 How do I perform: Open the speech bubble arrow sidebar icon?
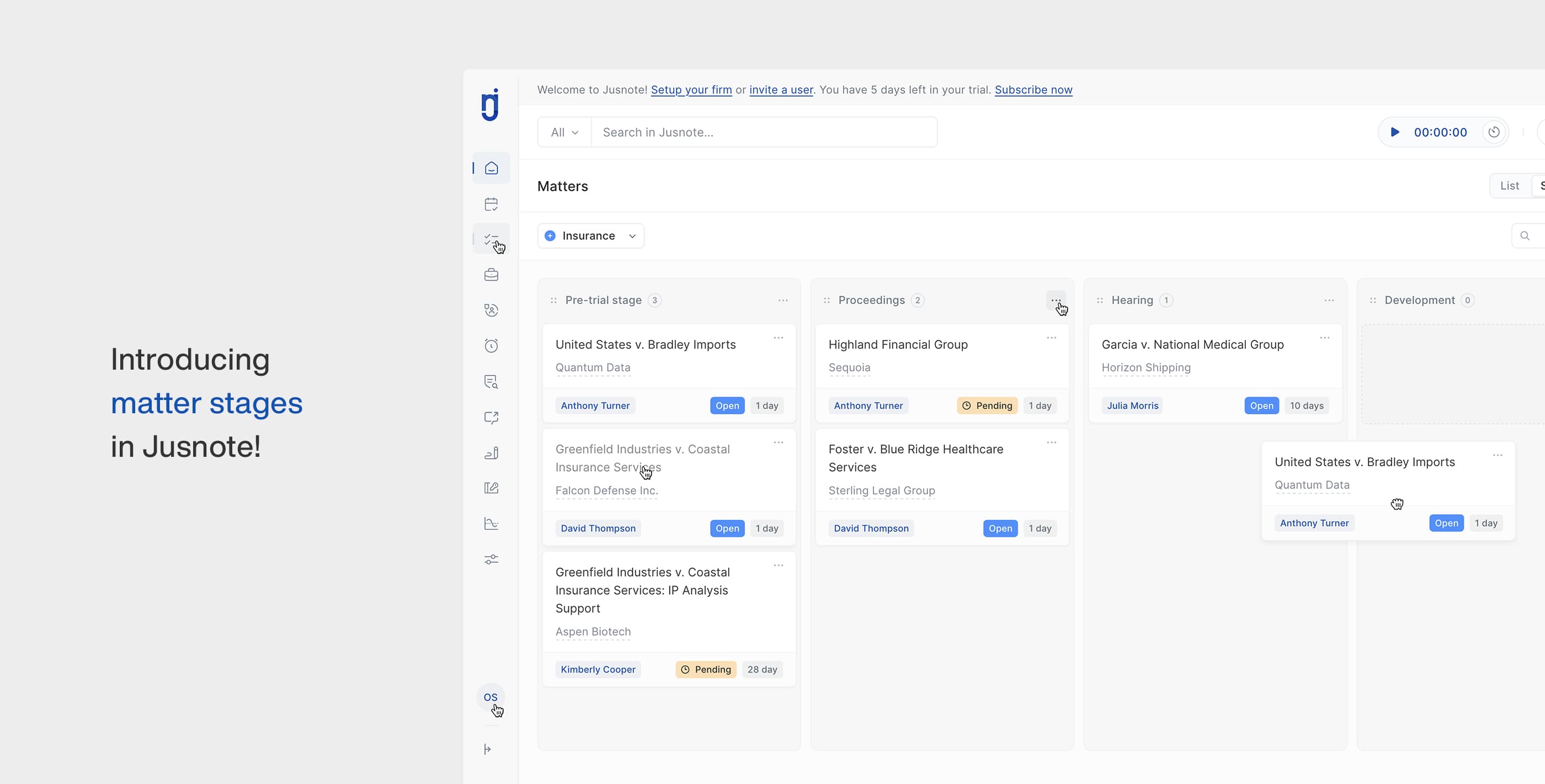tap(491, 418)
